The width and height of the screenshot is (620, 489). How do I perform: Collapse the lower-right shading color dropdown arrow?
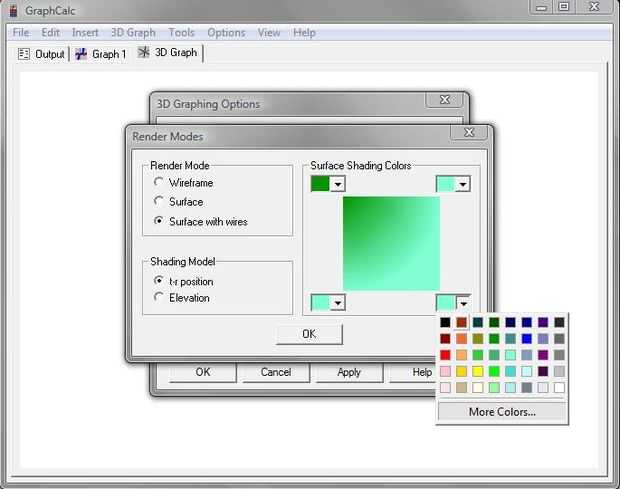(463, 303)
